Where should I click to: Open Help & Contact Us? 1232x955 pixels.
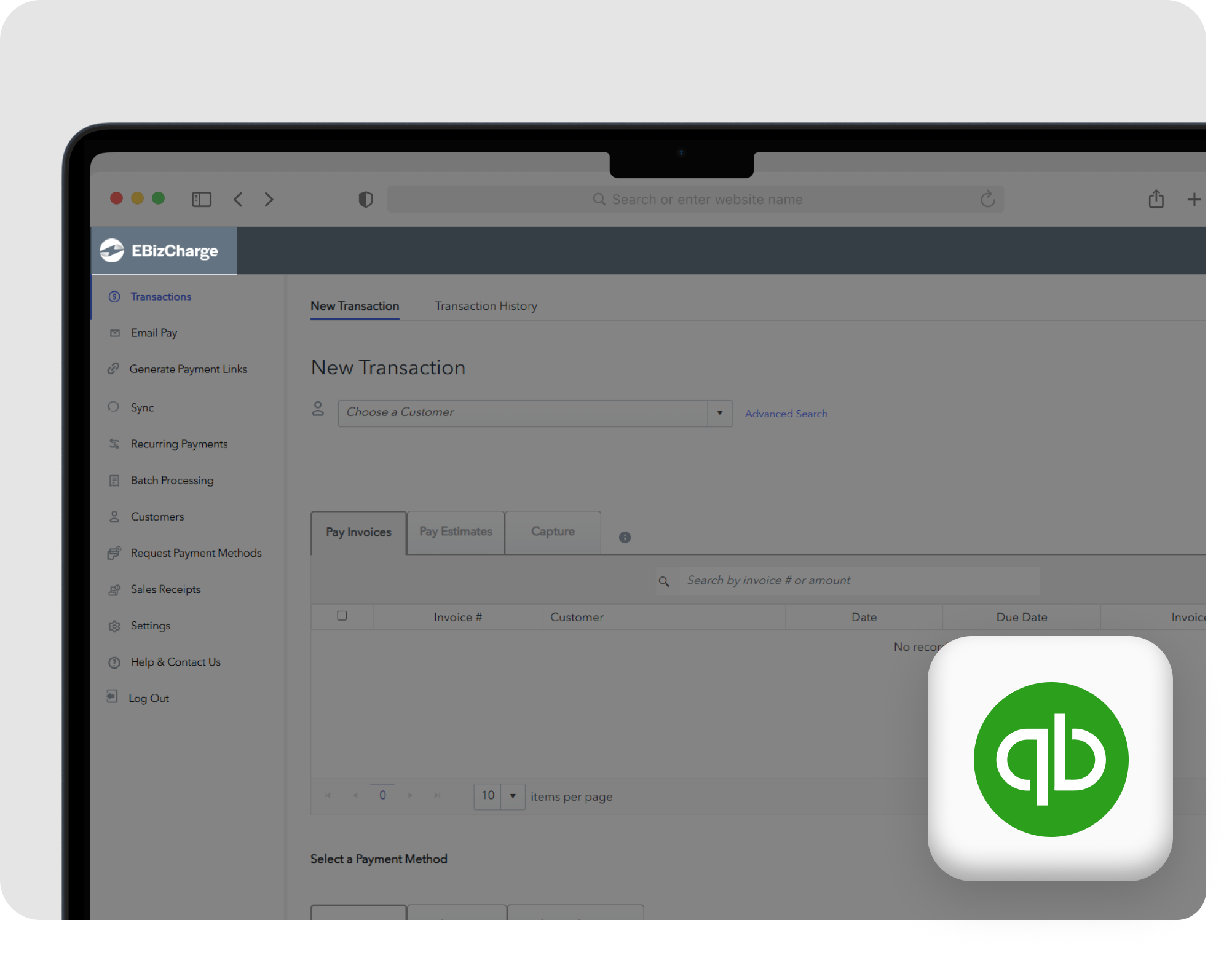pyautogui.click(x=176, y=662)
